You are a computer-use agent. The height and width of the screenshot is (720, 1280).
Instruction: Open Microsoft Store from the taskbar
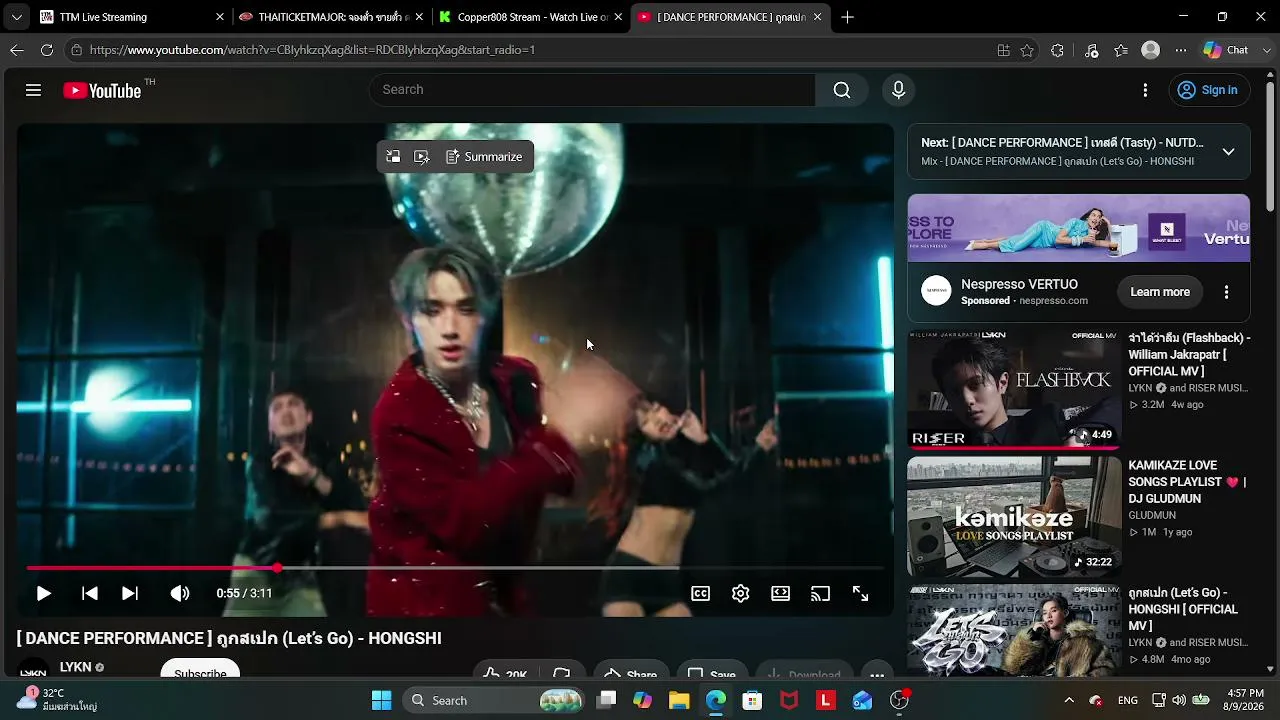click(752, 701)
